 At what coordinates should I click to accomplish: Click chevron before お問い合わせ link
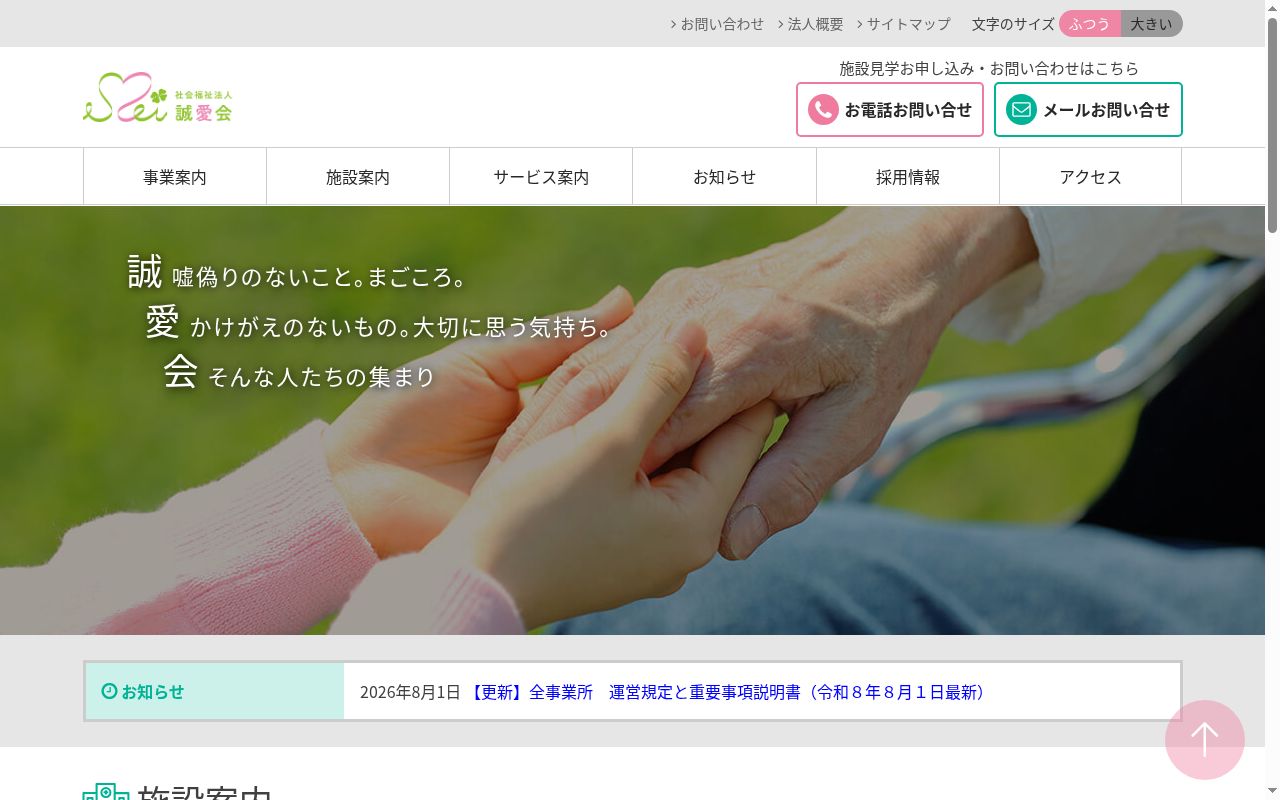674,24
